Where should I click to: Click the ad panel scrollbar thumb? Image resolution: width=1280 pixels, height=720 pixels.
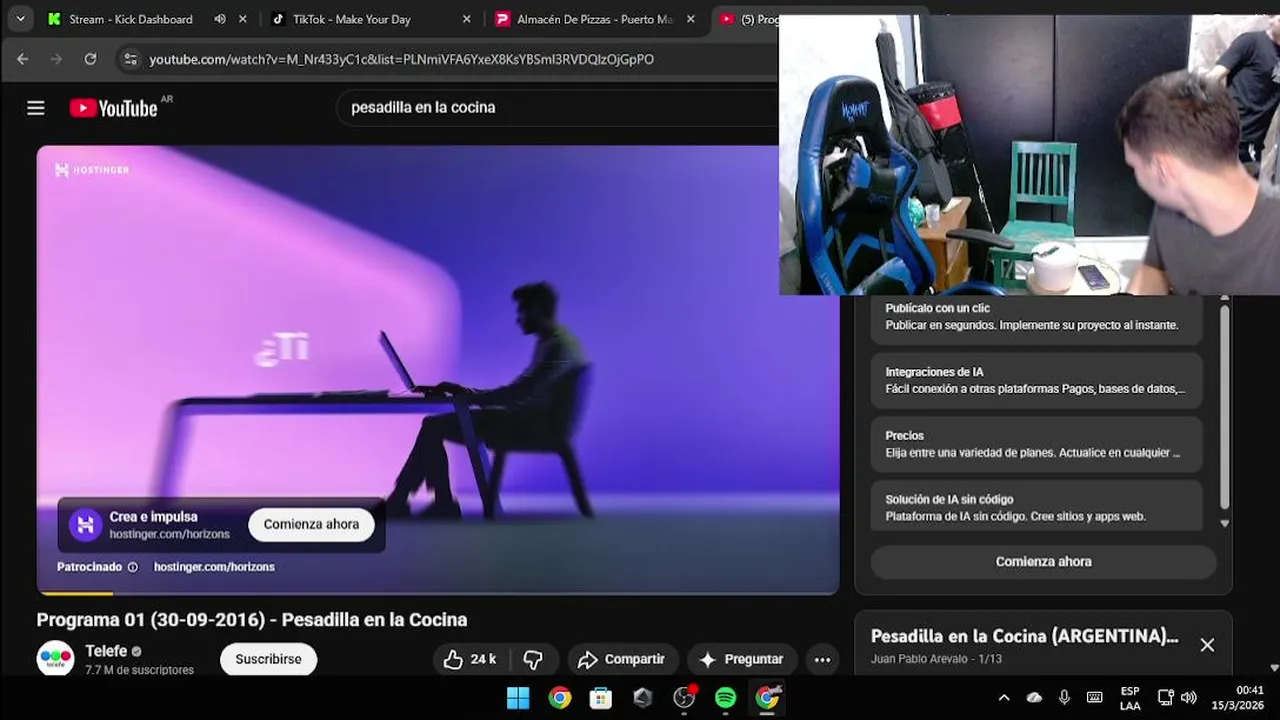coord(1224,405)
